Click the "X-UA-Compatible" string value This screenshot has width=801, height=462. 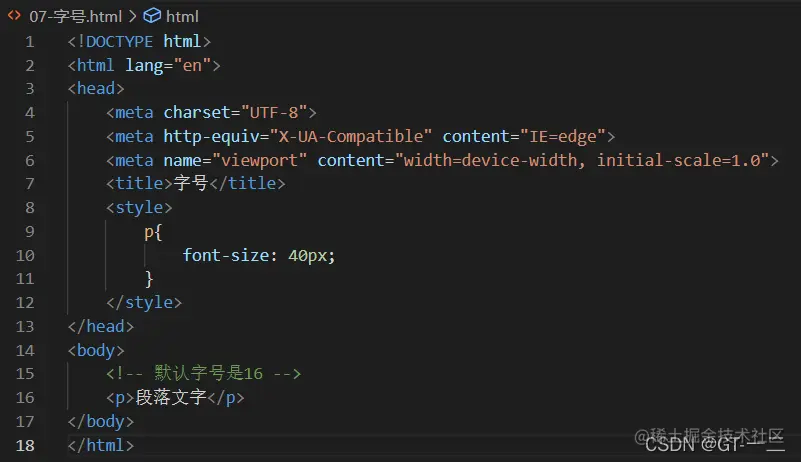[x=351, y=136]
